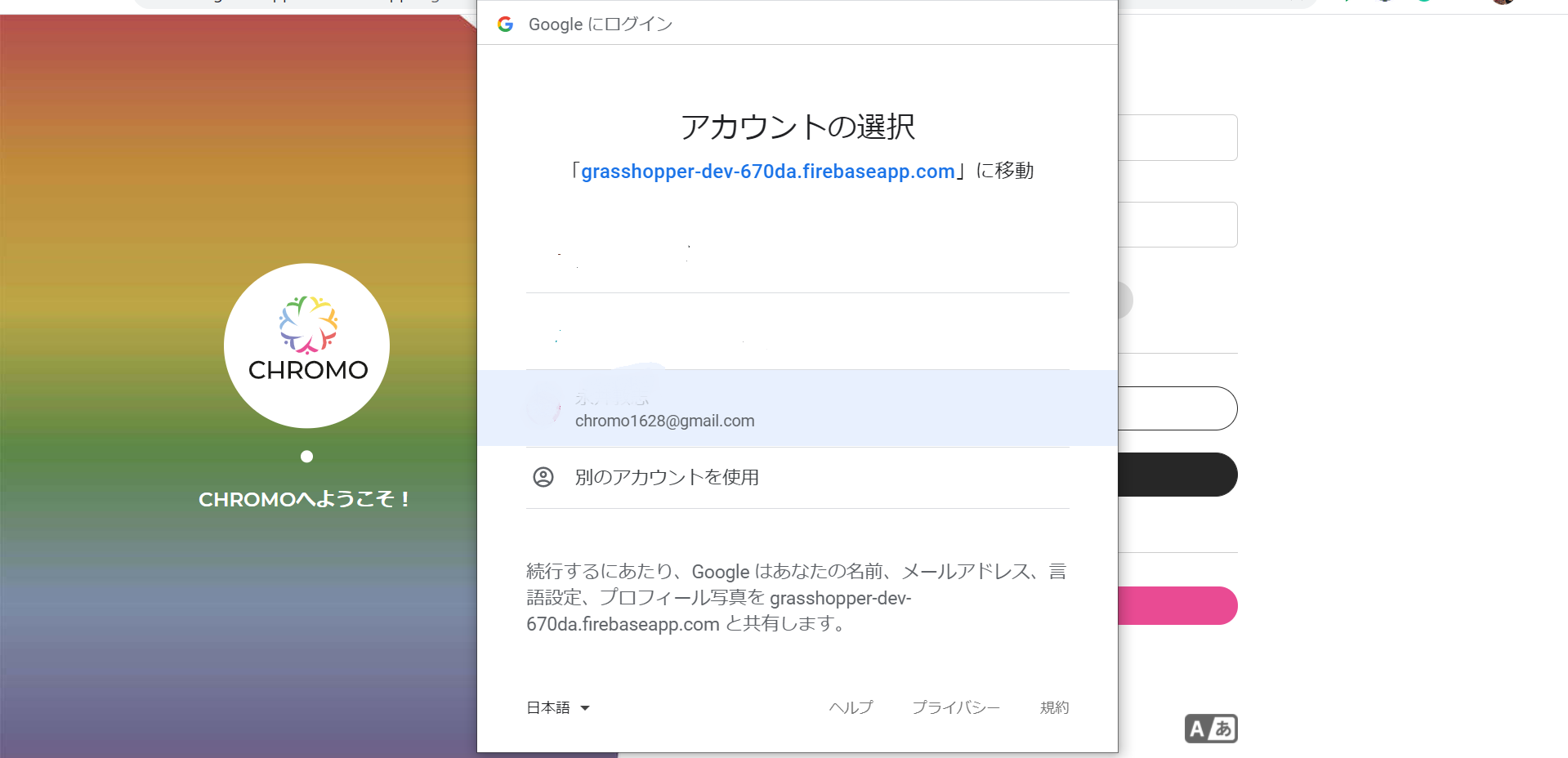Expand the language selector chevron
Image resolution: width=1568 pixels, height=758 pixels.
point(586,708)
